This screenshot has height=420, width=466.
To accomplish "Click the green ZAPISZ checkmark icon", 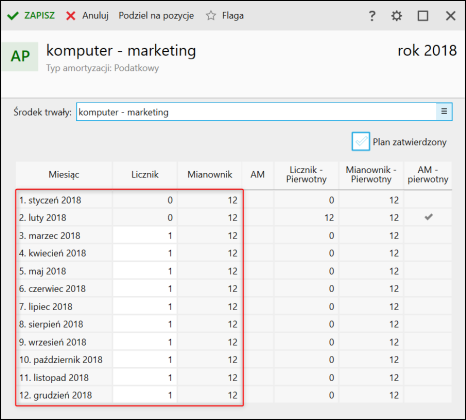I will (13, 16).
